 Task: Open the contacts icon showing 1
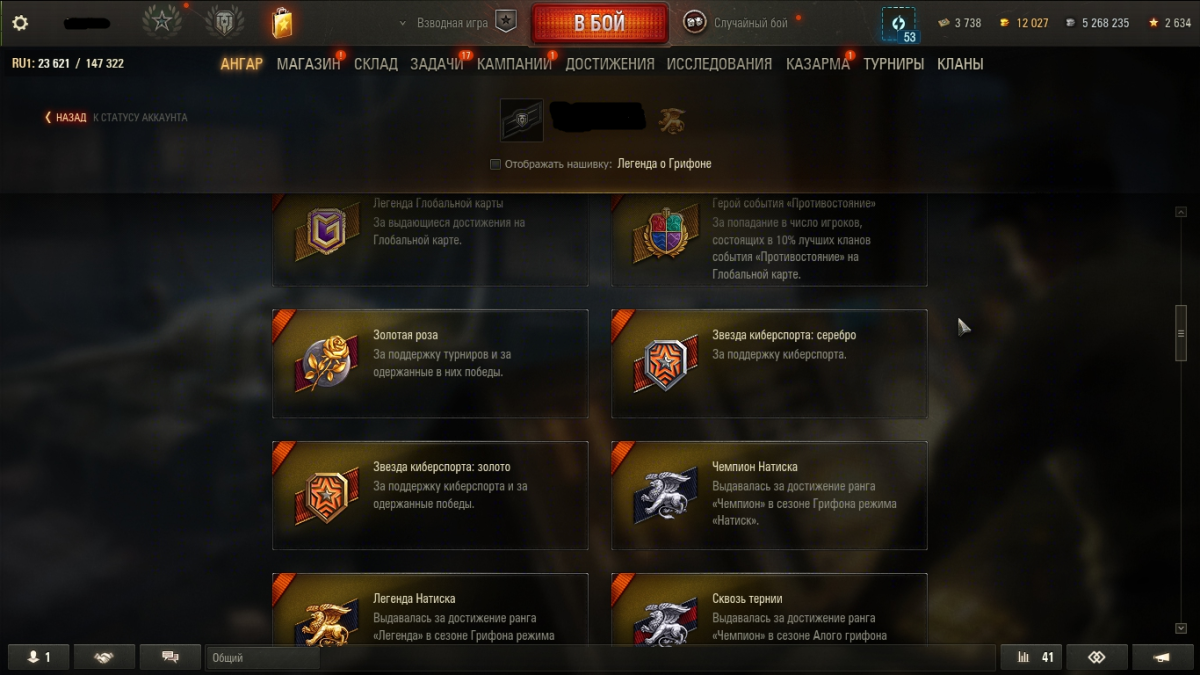37,657
